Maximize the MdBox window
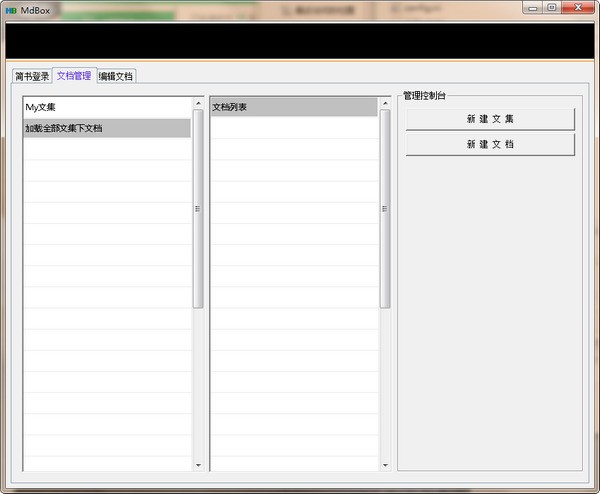Image resolution: width=600 pixels, height=494 pixels. click(552, 8)
